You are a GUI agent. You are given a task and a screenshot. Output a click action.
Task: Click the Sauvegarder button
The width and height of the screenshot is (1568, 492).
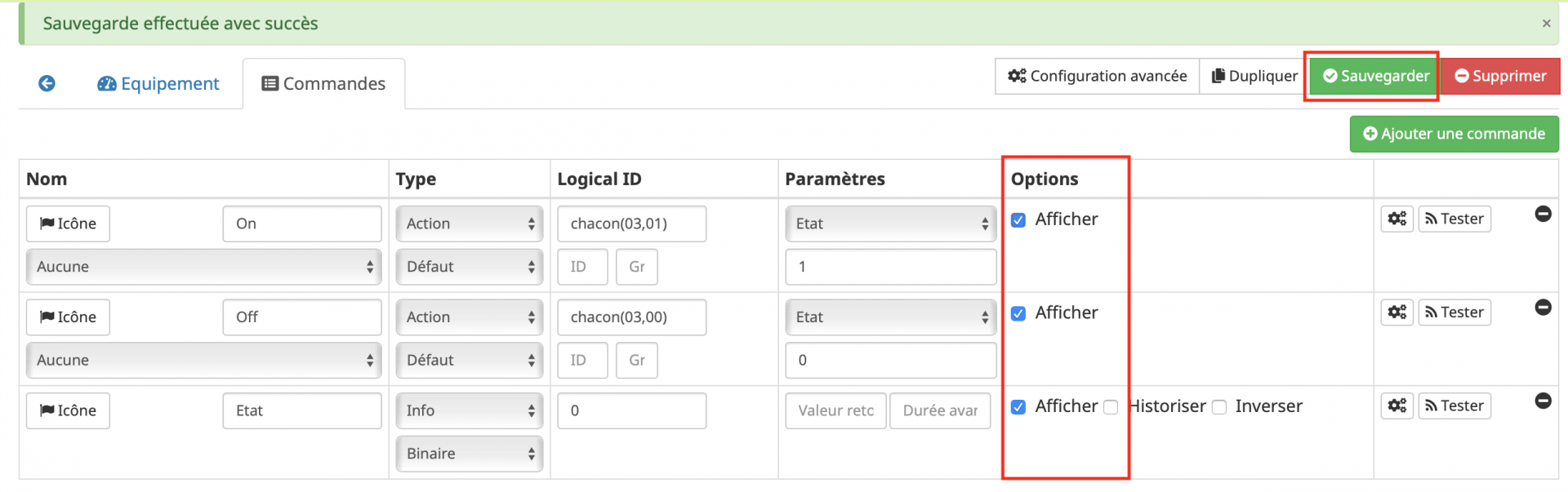point(1375,76)
